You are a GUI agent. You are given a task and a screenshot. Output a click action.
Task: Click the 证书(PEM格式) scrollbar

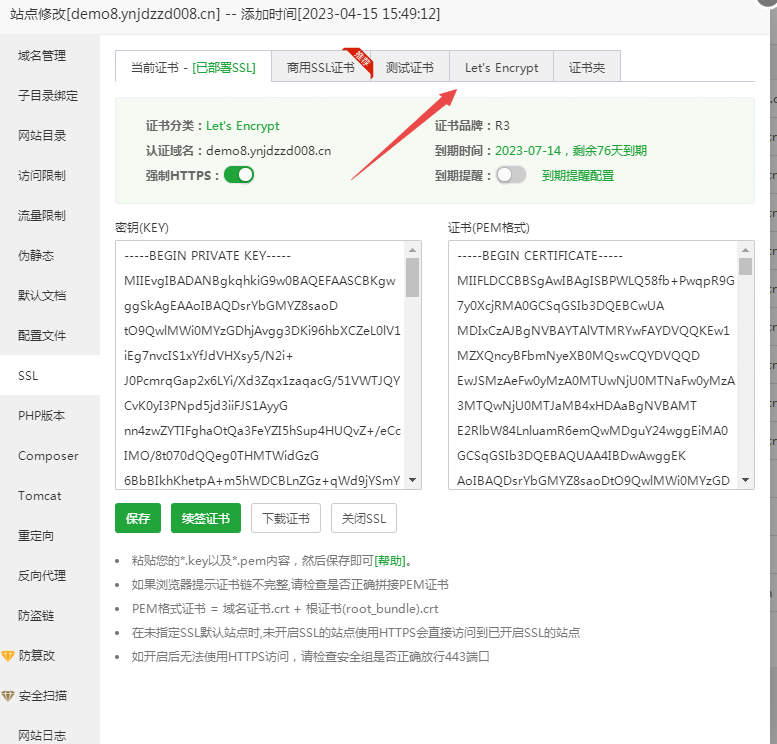[x=745, y=365]
